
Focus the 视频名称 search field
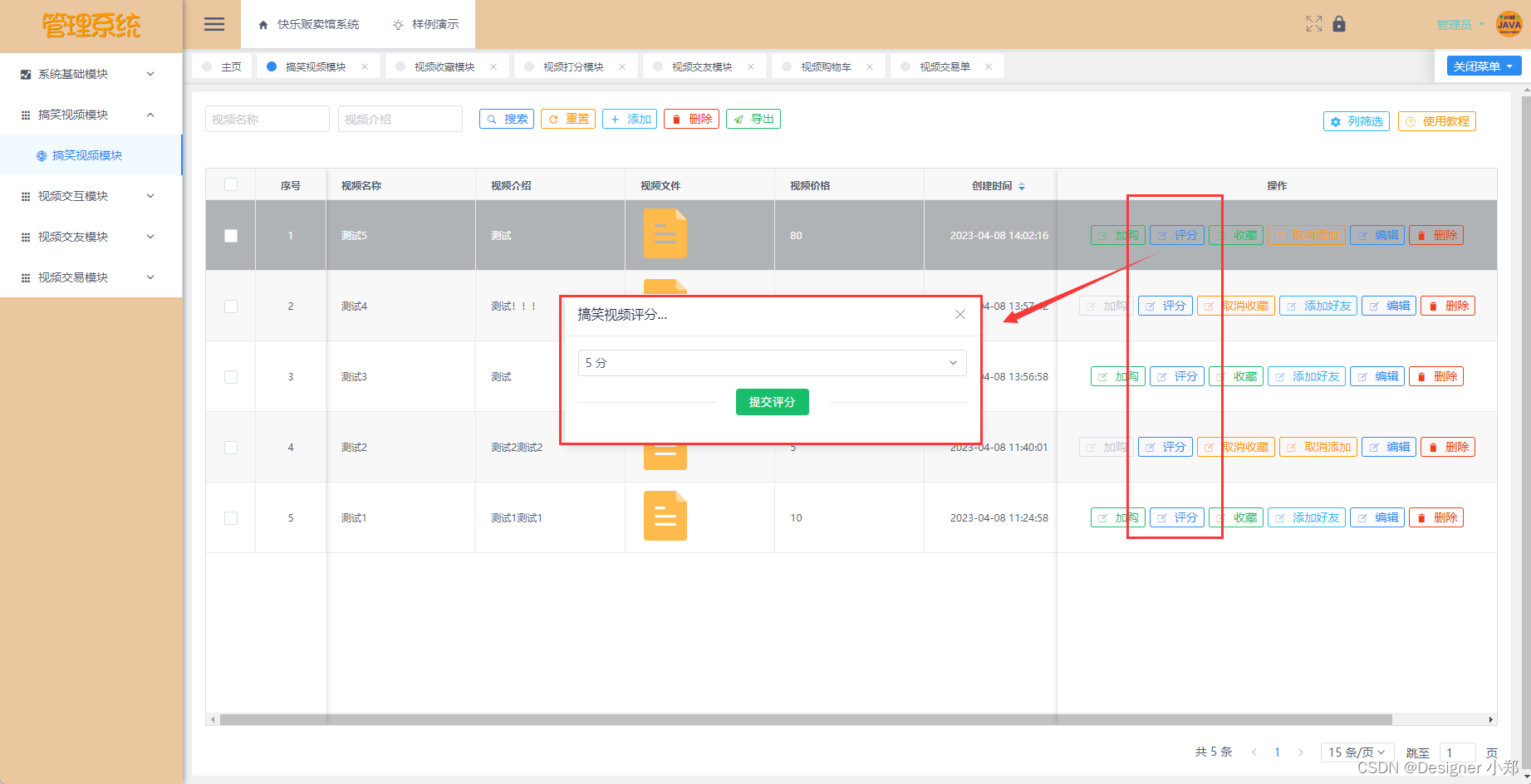click(x=267, y=119)
